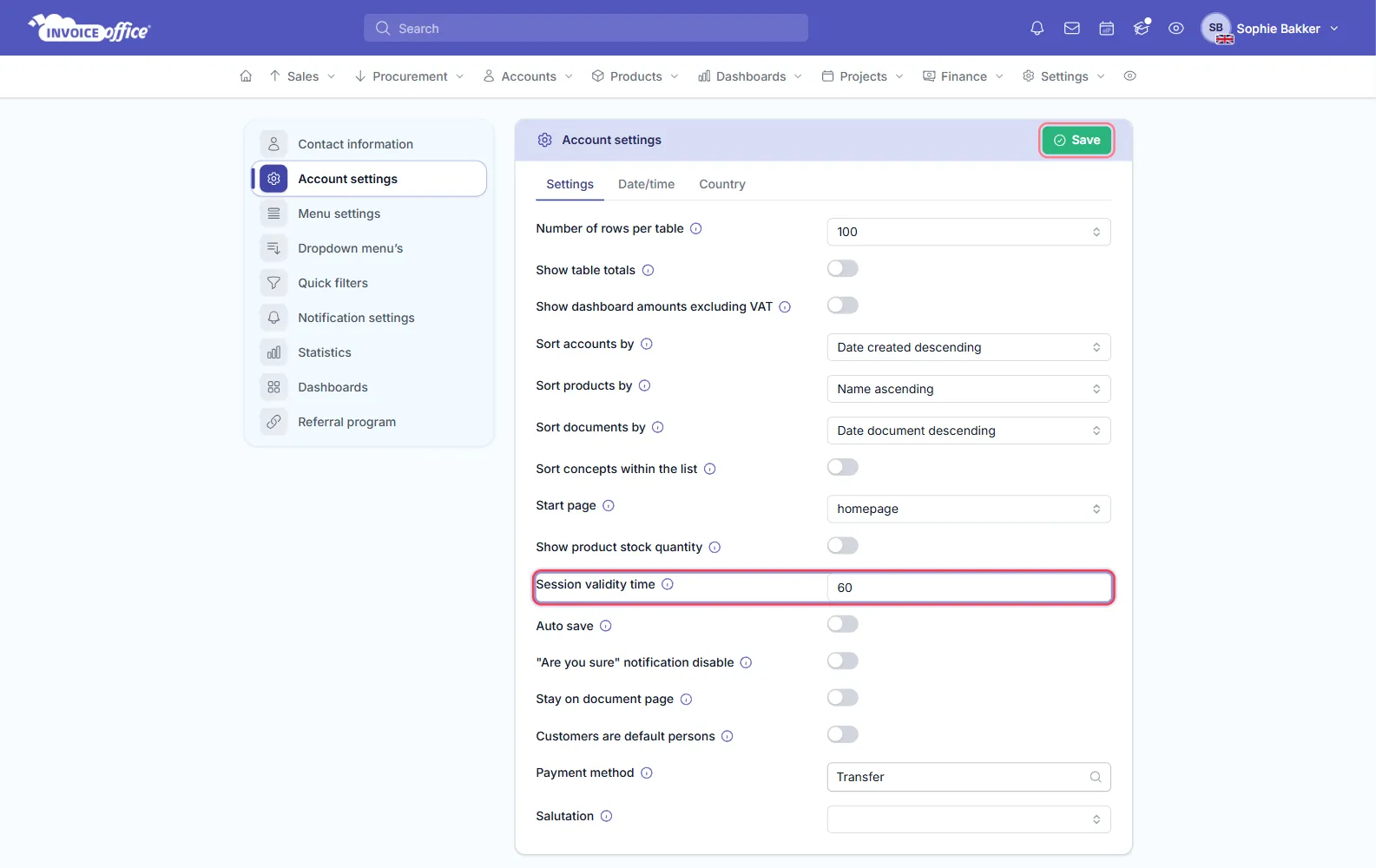Open the Dashboards top menu
Viewport: 1376px width, 868px height.
click(x=750, y=76)
